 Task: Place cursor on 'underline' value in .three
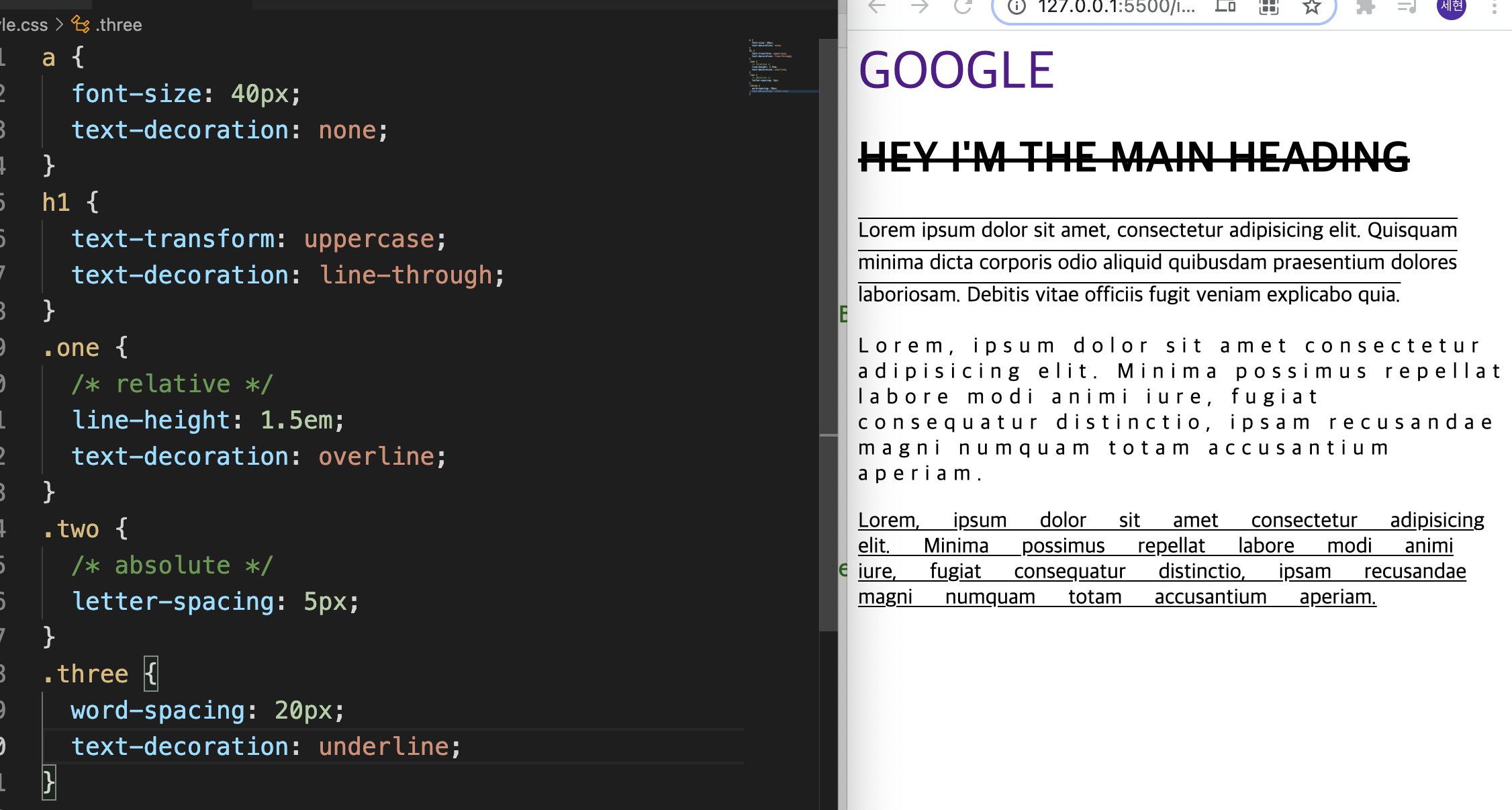pos(383,746)
